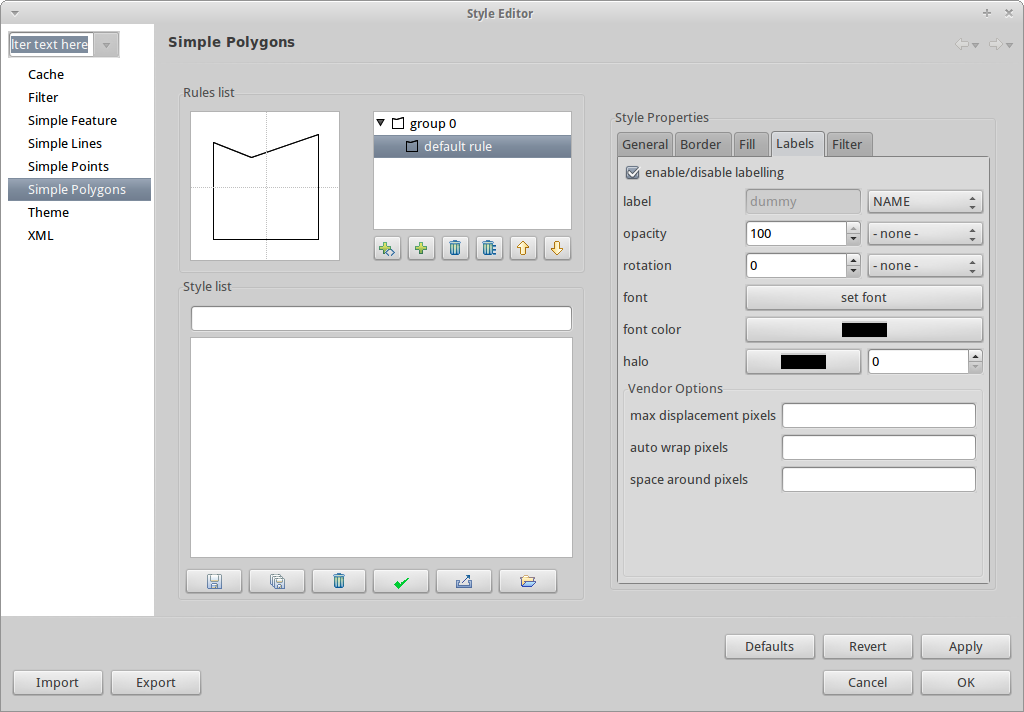
Task: Select the Labels tab
Action: (795, 144)
